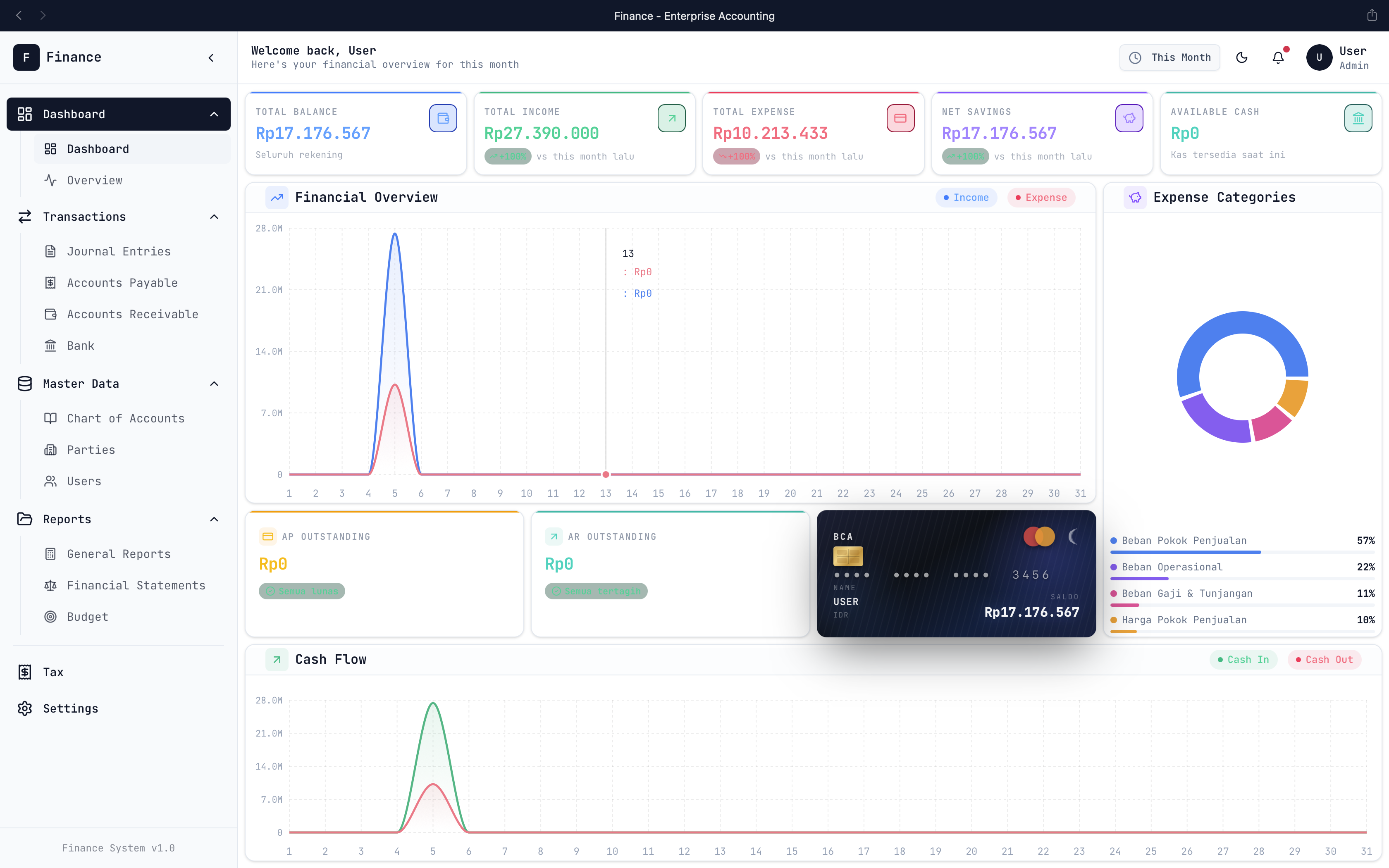
Task: Click the BCA bank card
Action: click(956, 574)
